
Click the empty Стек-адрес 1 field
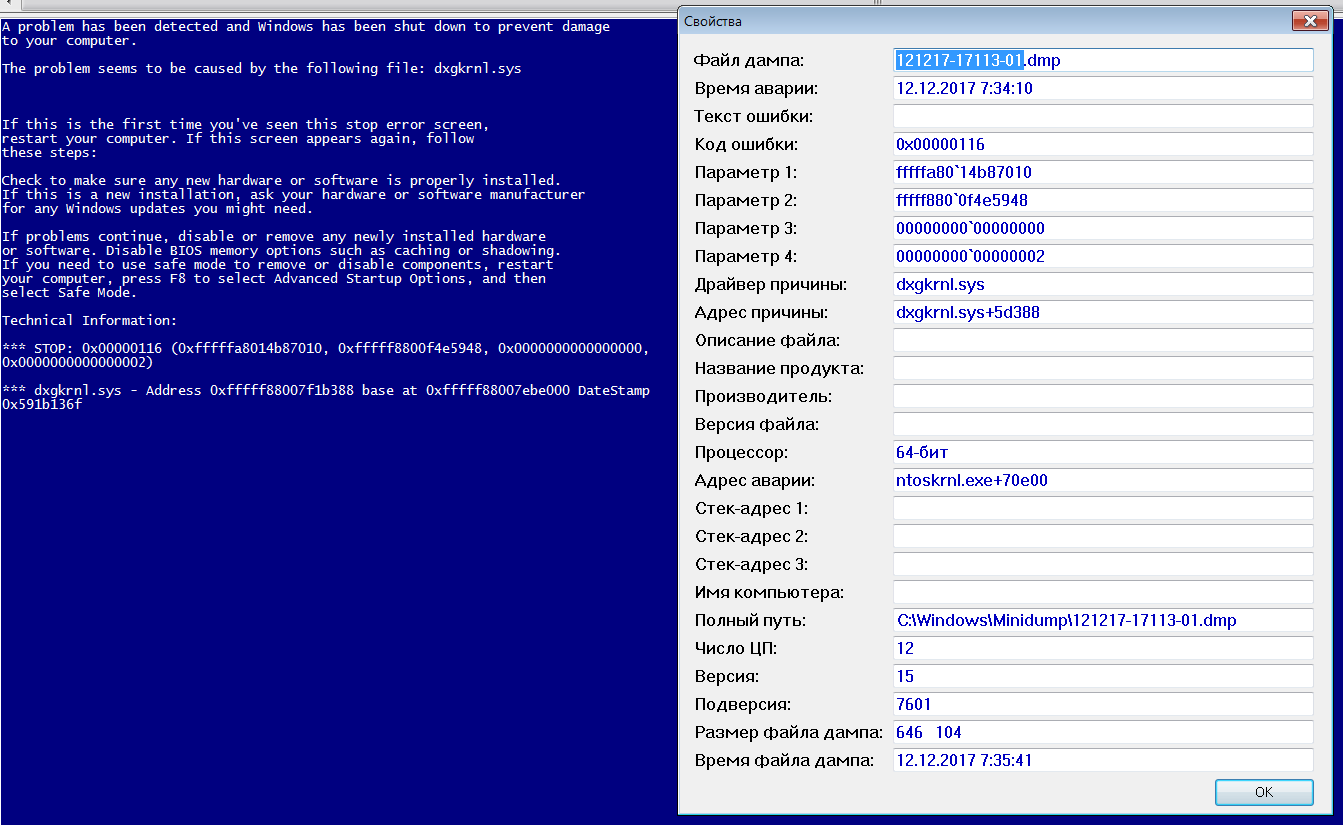[1103, 508]
